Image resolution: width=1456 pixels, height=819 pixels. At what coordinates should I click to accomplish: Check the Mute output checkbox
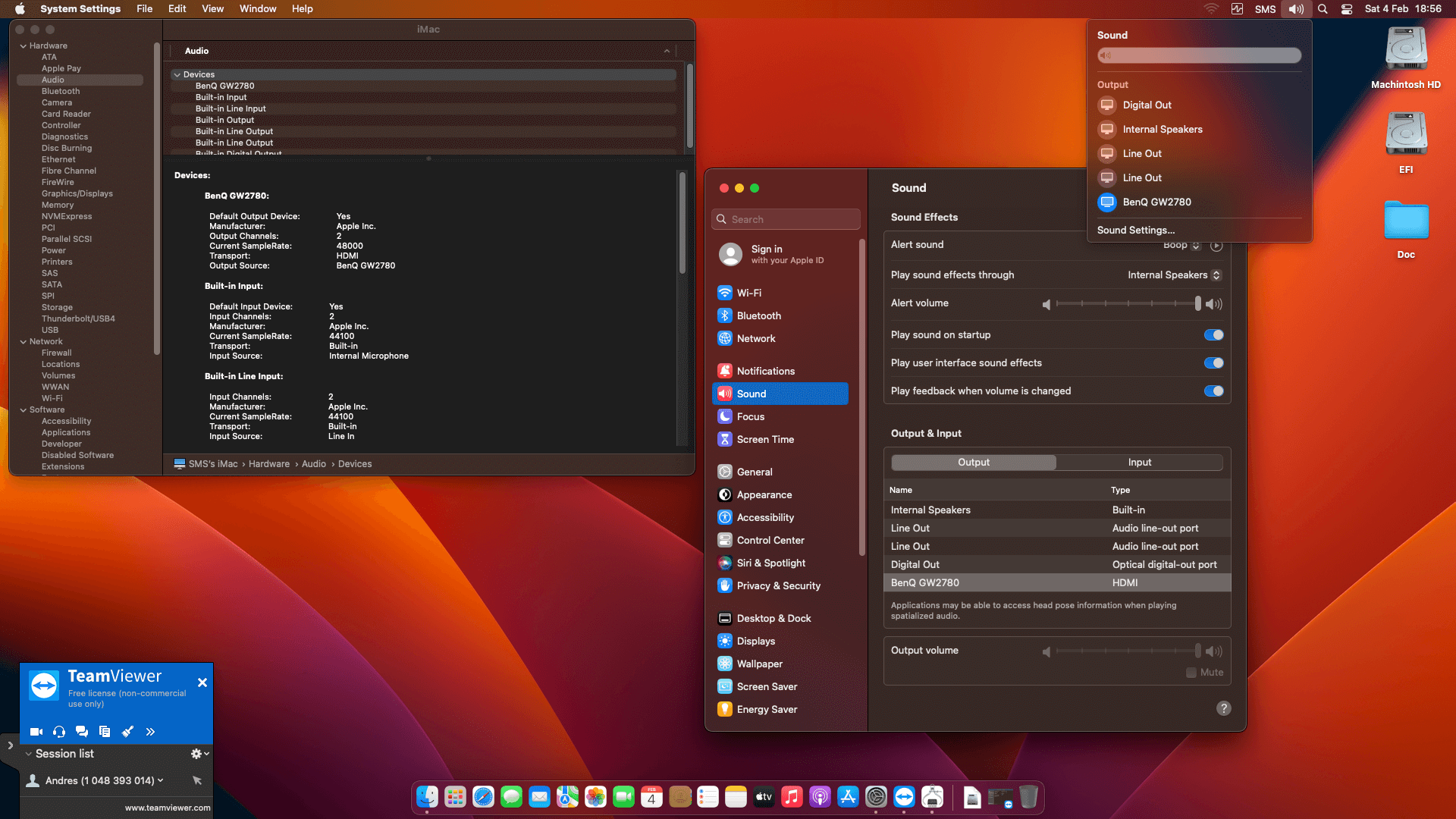click(x=1191, y=673)
